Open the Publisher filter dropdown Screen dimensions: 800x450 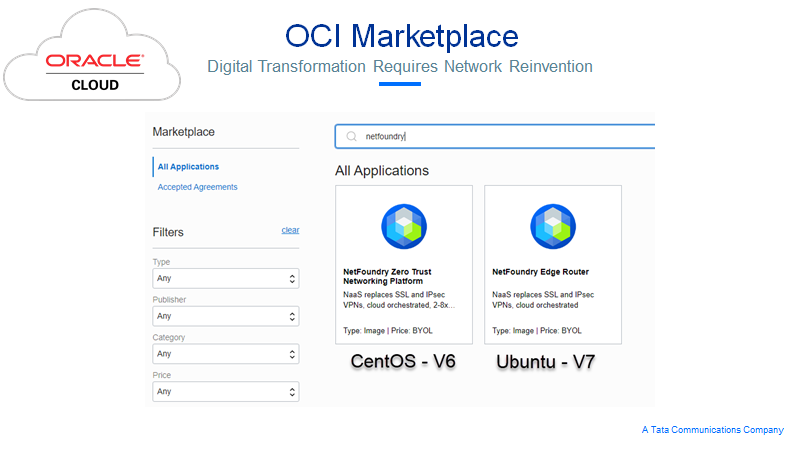(226, 316)
